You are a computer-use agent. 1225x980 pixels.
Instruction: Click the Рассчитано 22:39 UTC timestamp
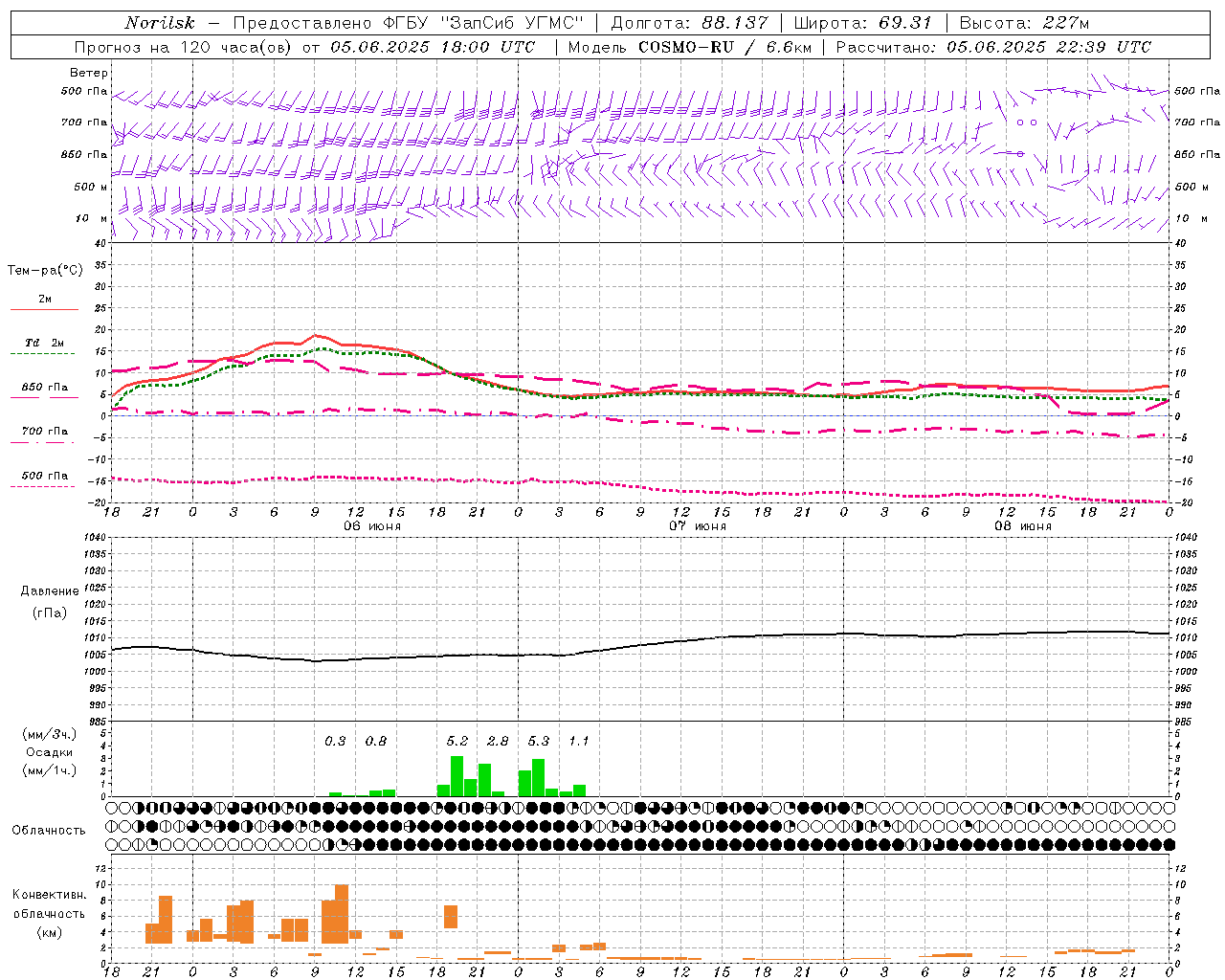pyautogui.click(x=993, y=47)
